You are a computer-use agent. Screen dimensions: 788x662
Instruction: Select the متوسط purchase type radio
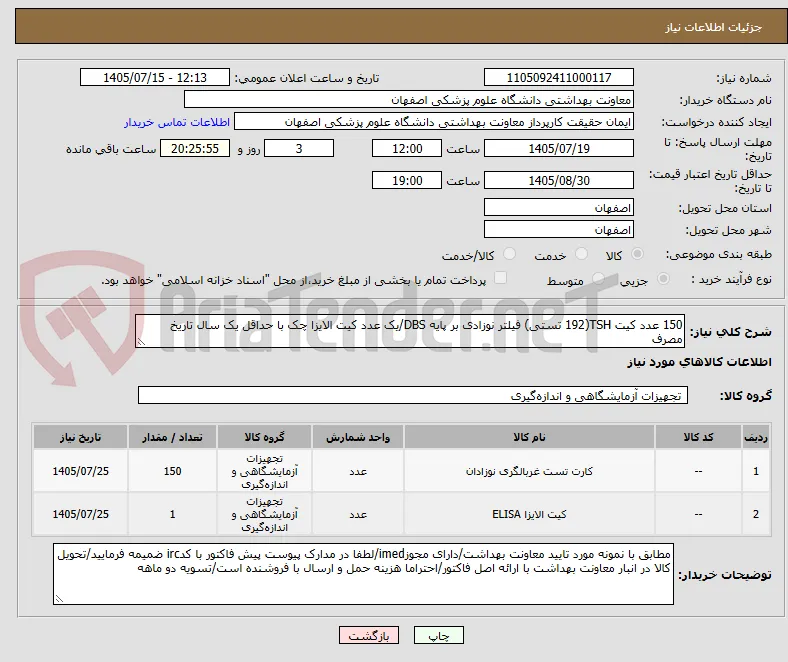pos(598,278)
